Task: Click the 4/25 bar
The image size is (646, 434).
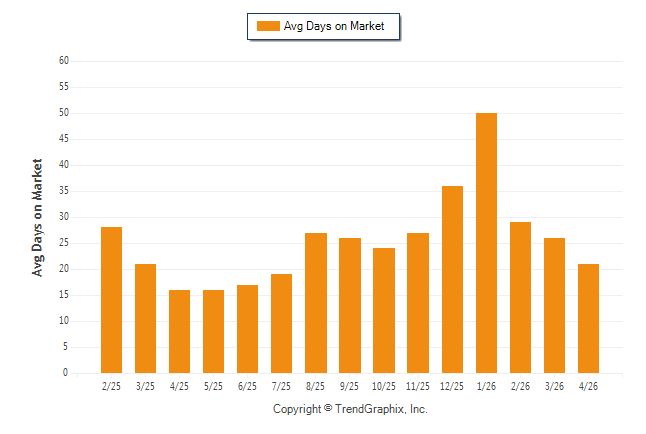Action: tap(179, 332)
